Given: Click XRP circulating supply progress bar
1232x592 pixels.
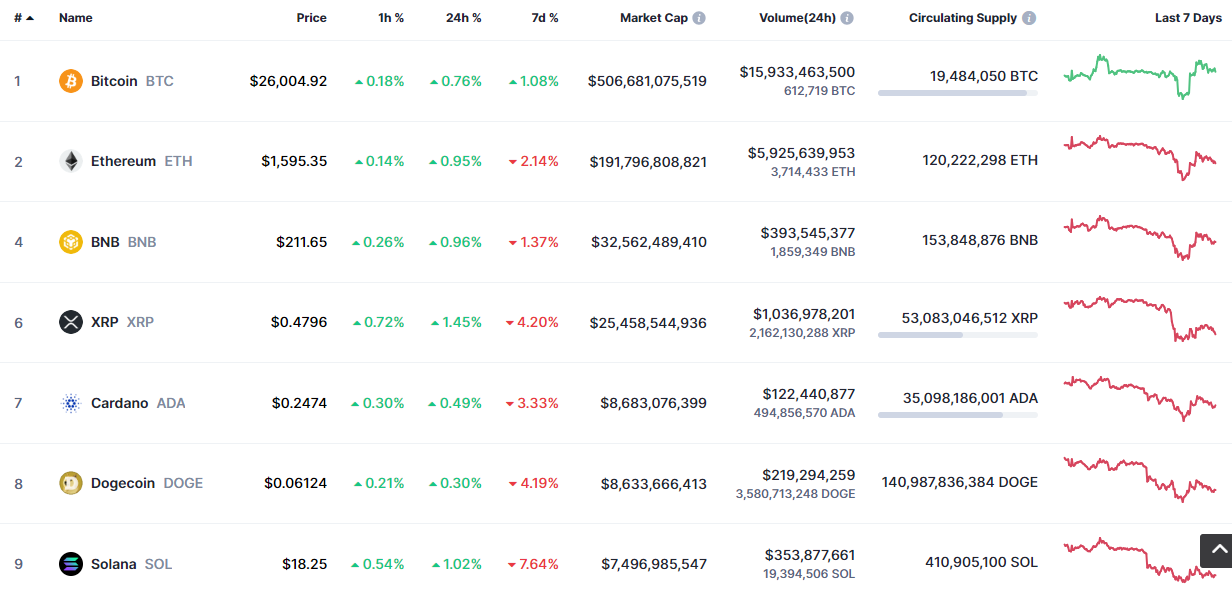Looking at the screenshot, I should click(x=958, y=335).
